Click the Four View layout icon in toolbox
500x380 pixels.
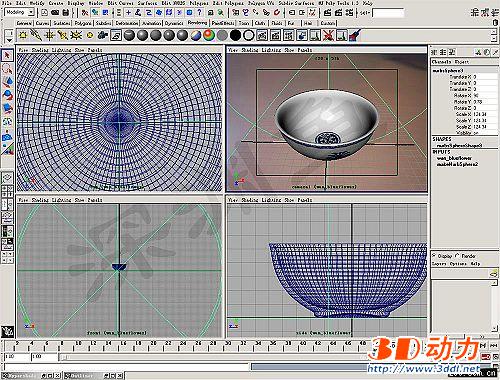click(x=7, y=192)
